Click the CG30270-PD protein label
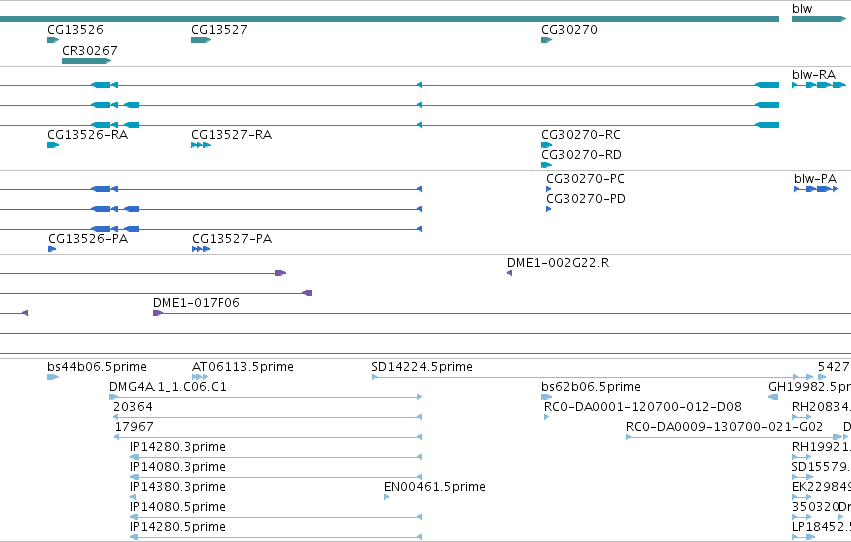 pos(586,199)
